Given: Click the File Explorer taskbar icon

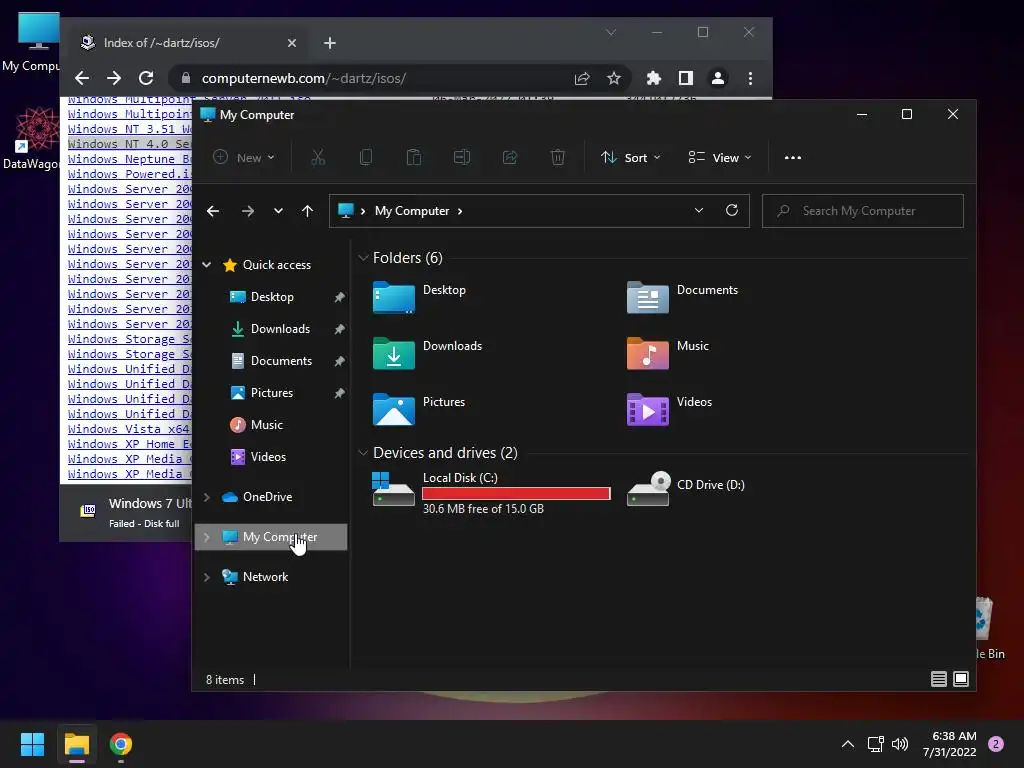Looking at the screenshot, I should tap(77, 744).
